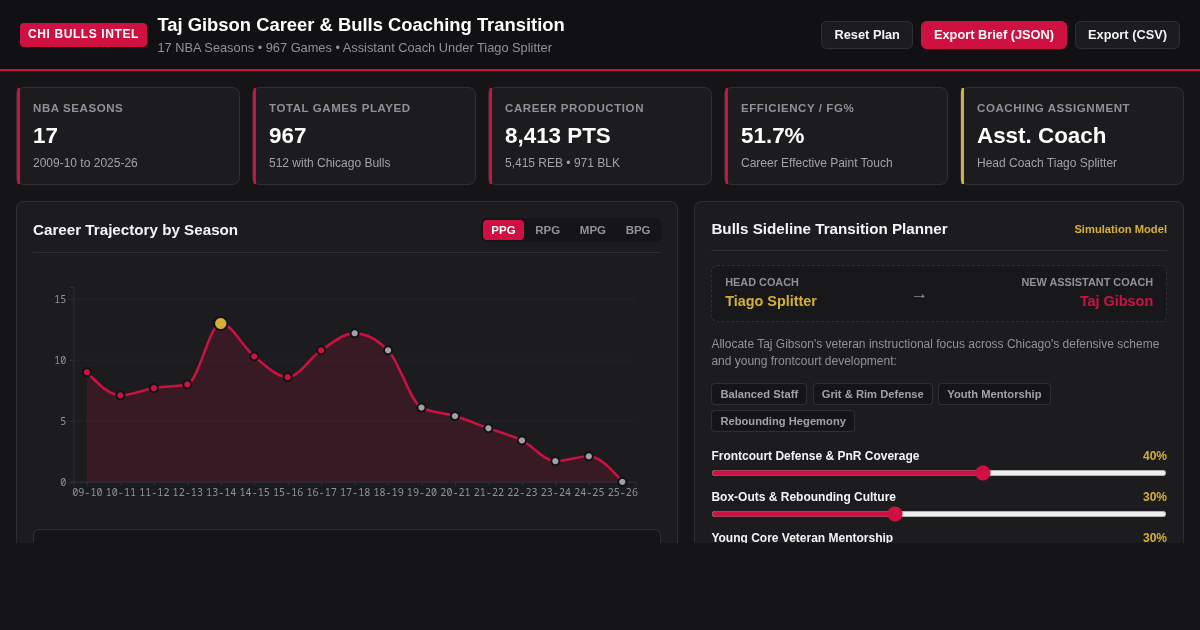Switch chart to PPG
Viewport: 1200px width, 630px height.
point(503,230)
